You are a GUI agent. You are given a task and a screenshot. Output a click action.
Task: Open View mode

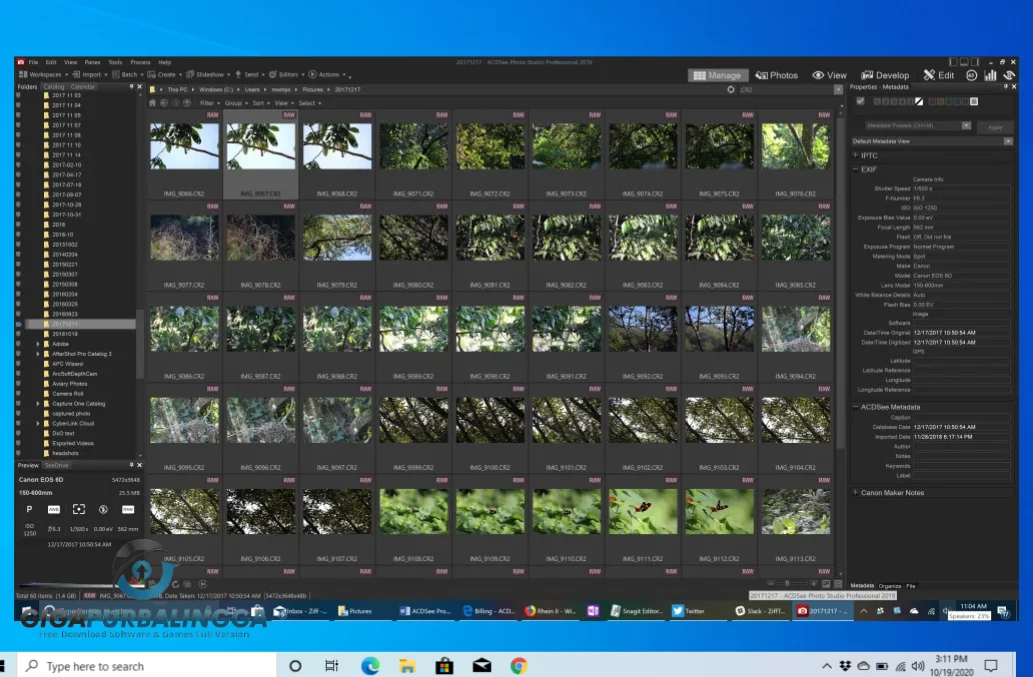pyautogui.click(x=829, y=75)
